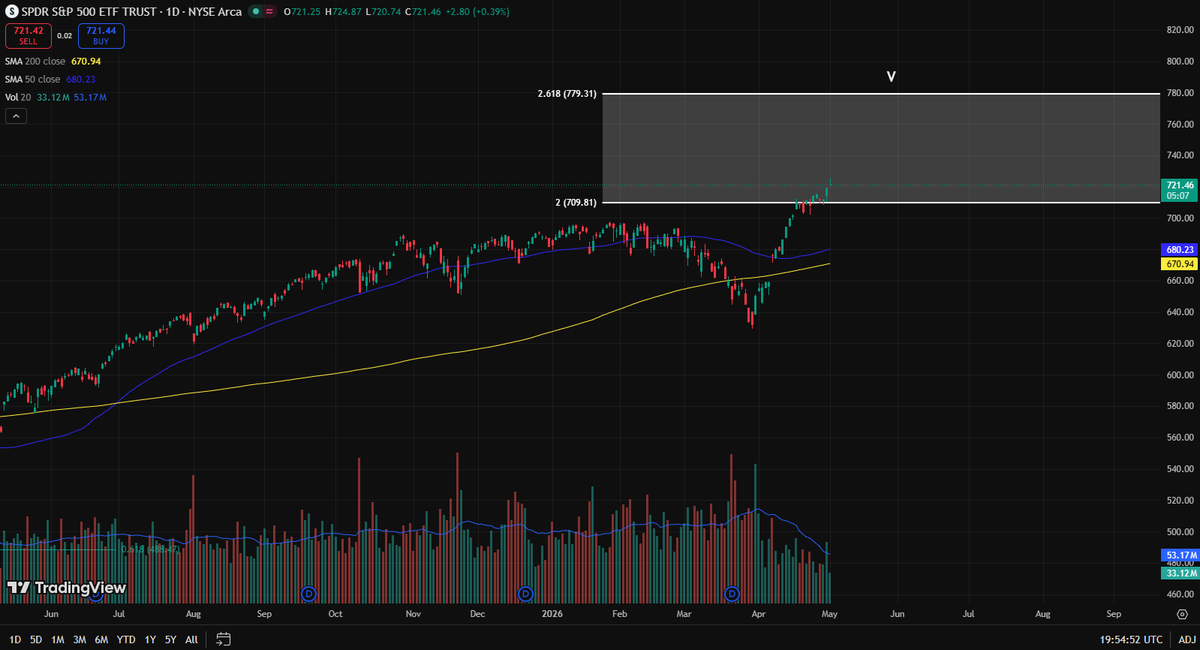Image resolution: width=1200 pixels, height=650 pixels.
Task: Select the 3M date range
Action: point(80,638)
